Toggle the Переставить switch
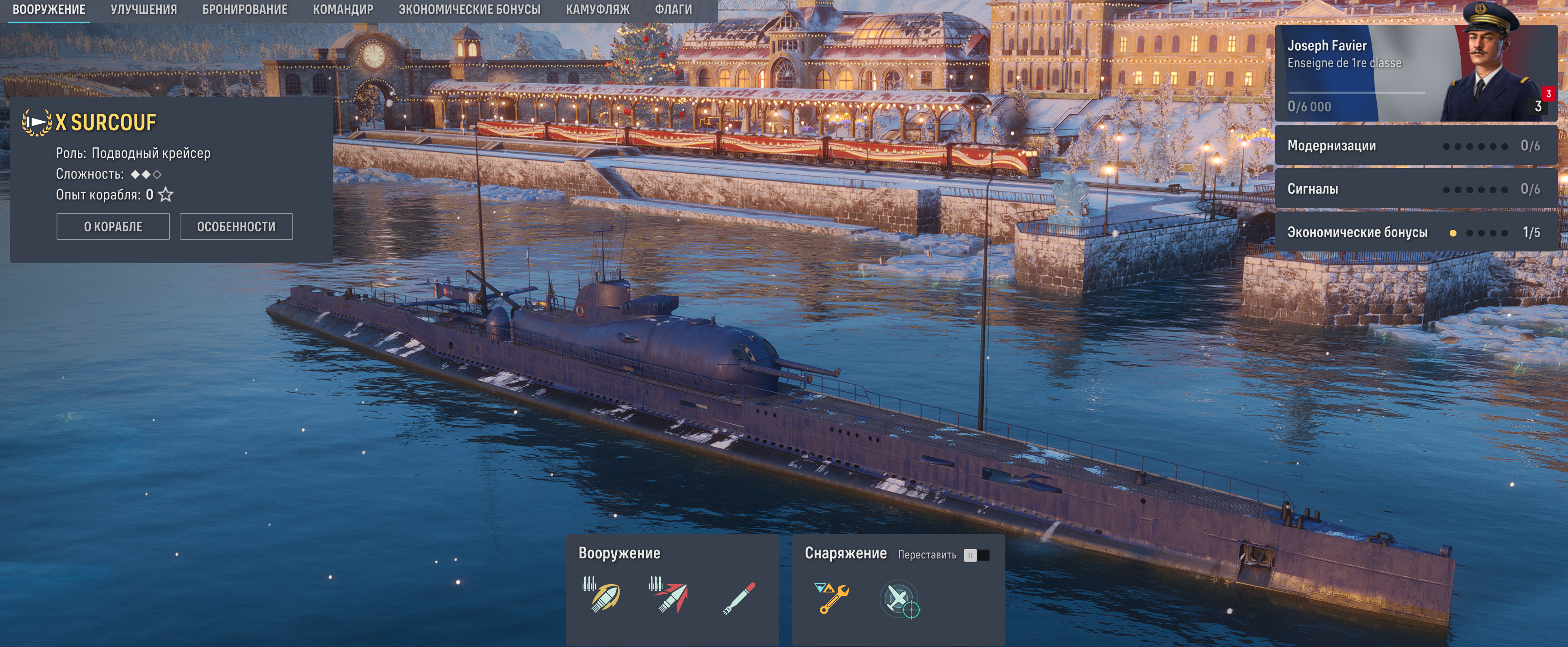The height and width of the screenshot is (647, 1568). point(976,555)
